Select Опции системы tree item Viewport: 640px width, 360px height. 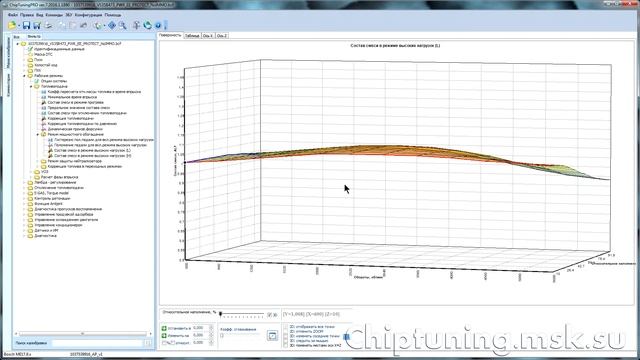tap(54, 81)
